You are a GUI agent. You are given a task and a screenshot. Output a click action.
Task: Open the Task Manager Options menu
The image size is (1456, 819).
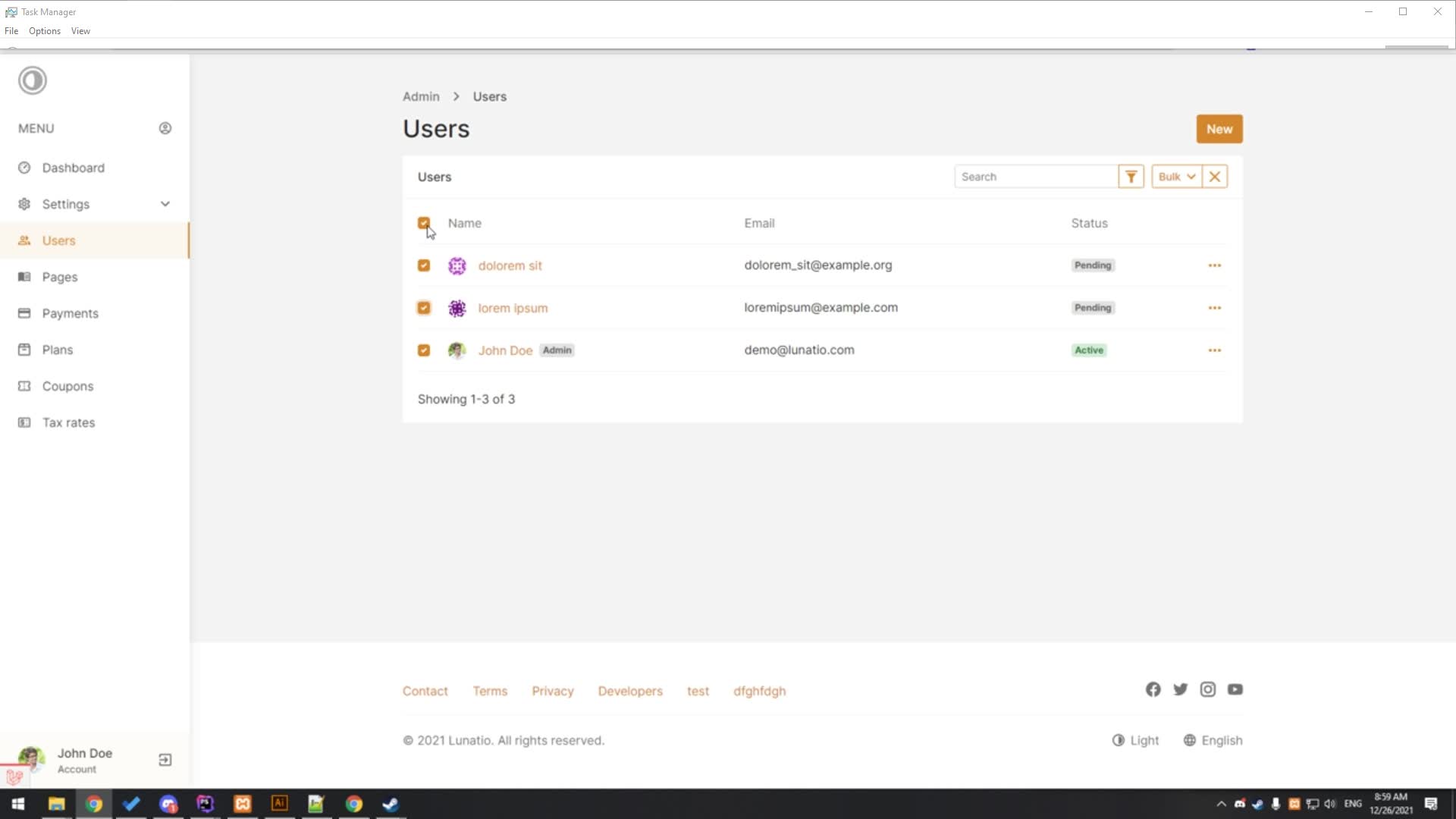click(x=45, y=31)
